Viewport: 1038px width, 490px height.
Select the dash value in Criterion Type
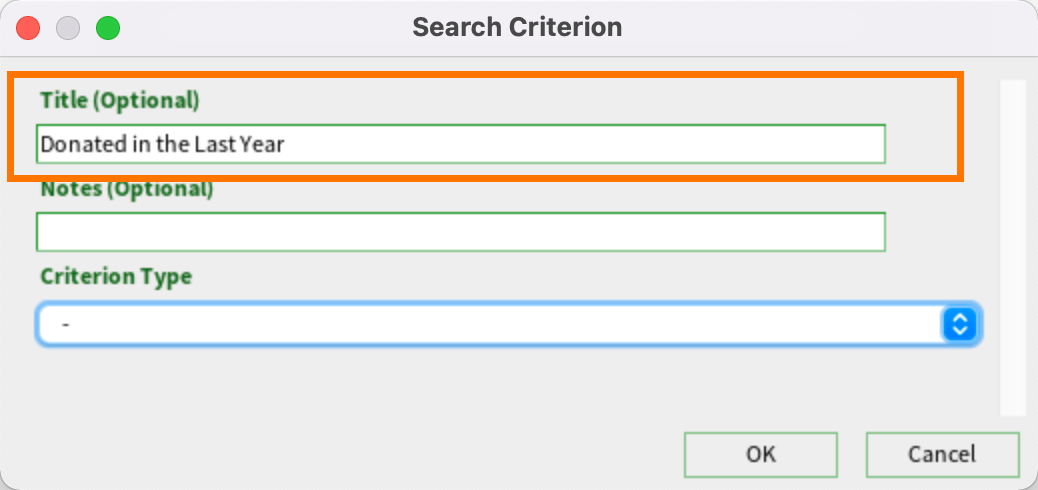click(66, 325)
